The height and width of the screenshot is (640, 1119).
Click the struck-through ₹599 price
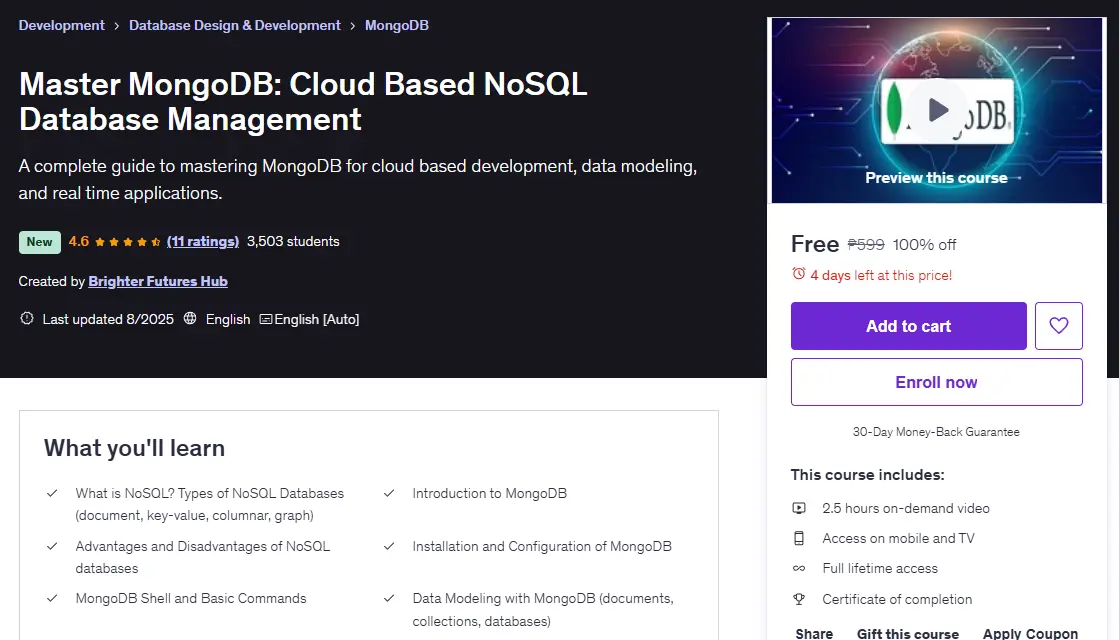click(866, 245)
